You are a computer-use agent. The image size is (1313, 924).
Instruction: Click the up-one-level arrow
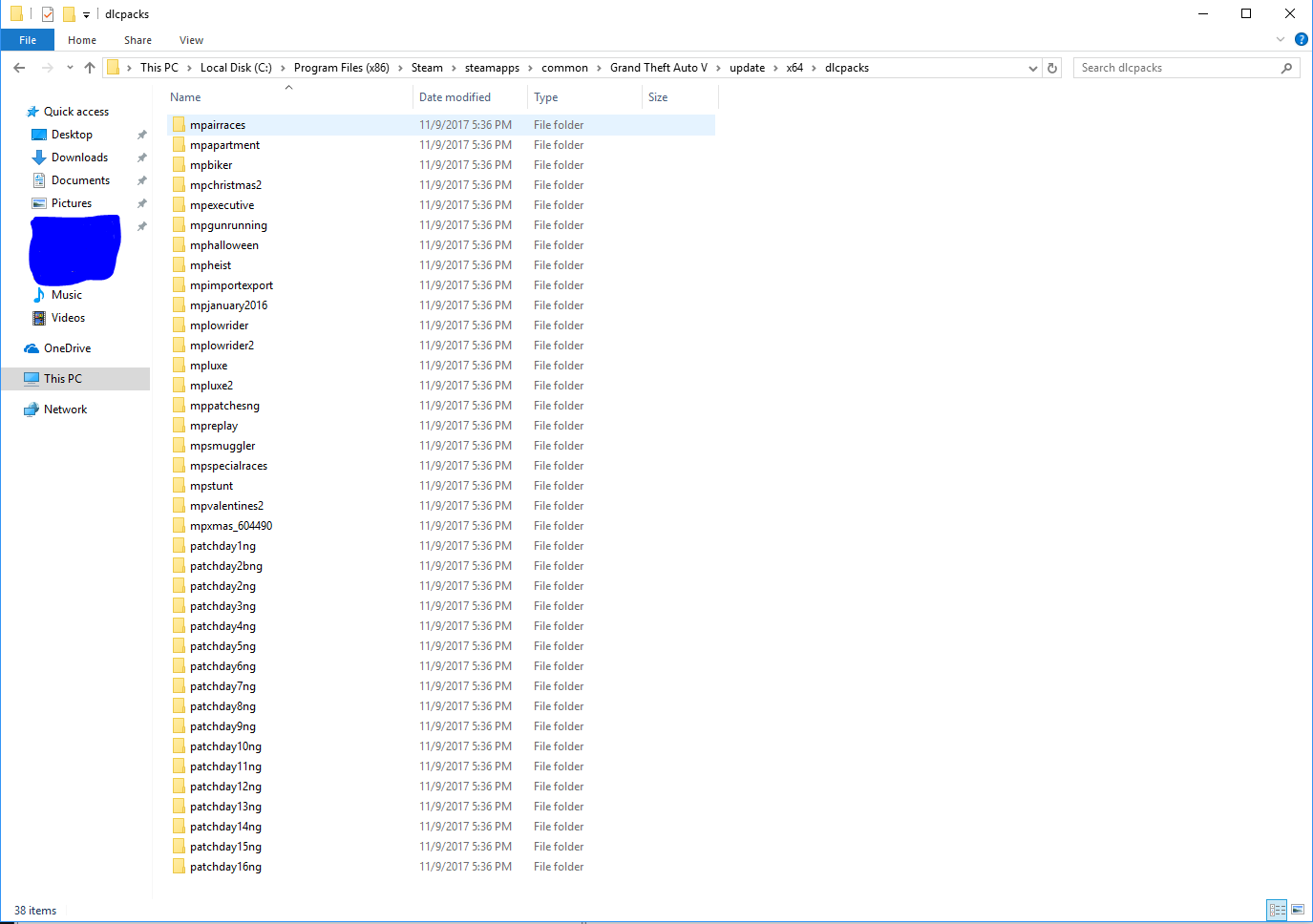click(x=90, y=67)
